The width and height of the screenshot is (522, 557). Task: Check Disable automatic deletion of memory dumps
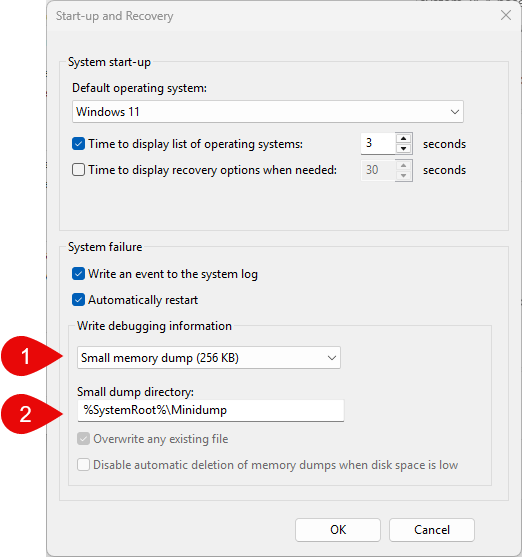(84, 465)
